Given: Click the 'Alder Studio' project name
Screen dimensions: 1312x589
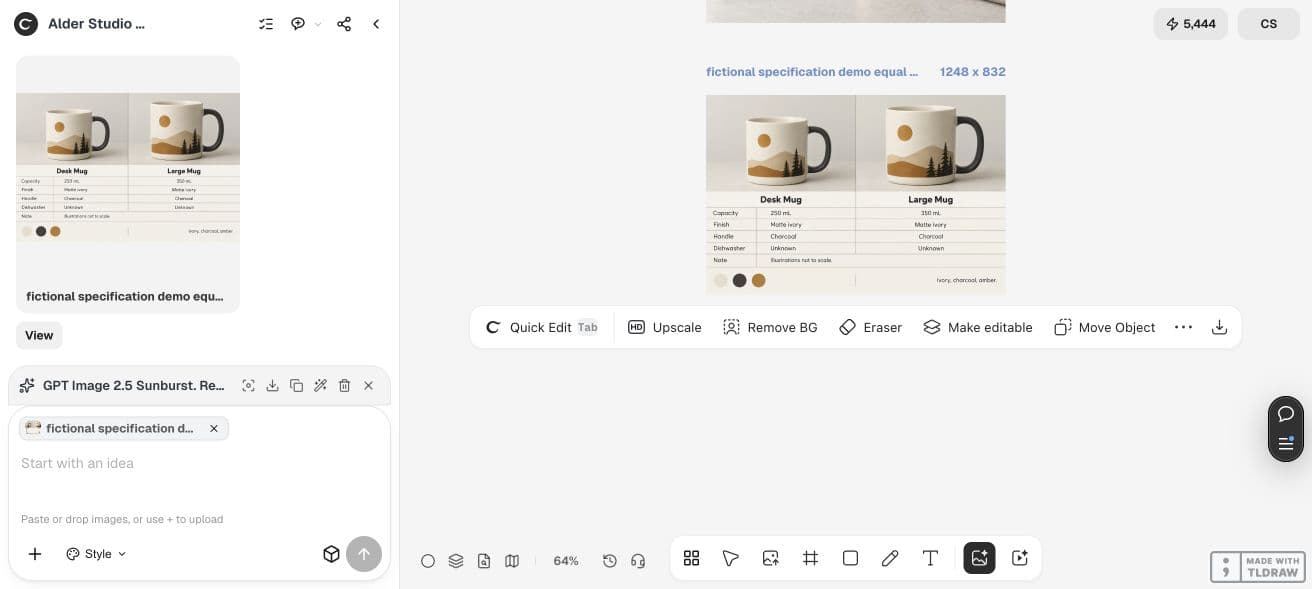Looking at the screenshot, I should tap(96, 24).
